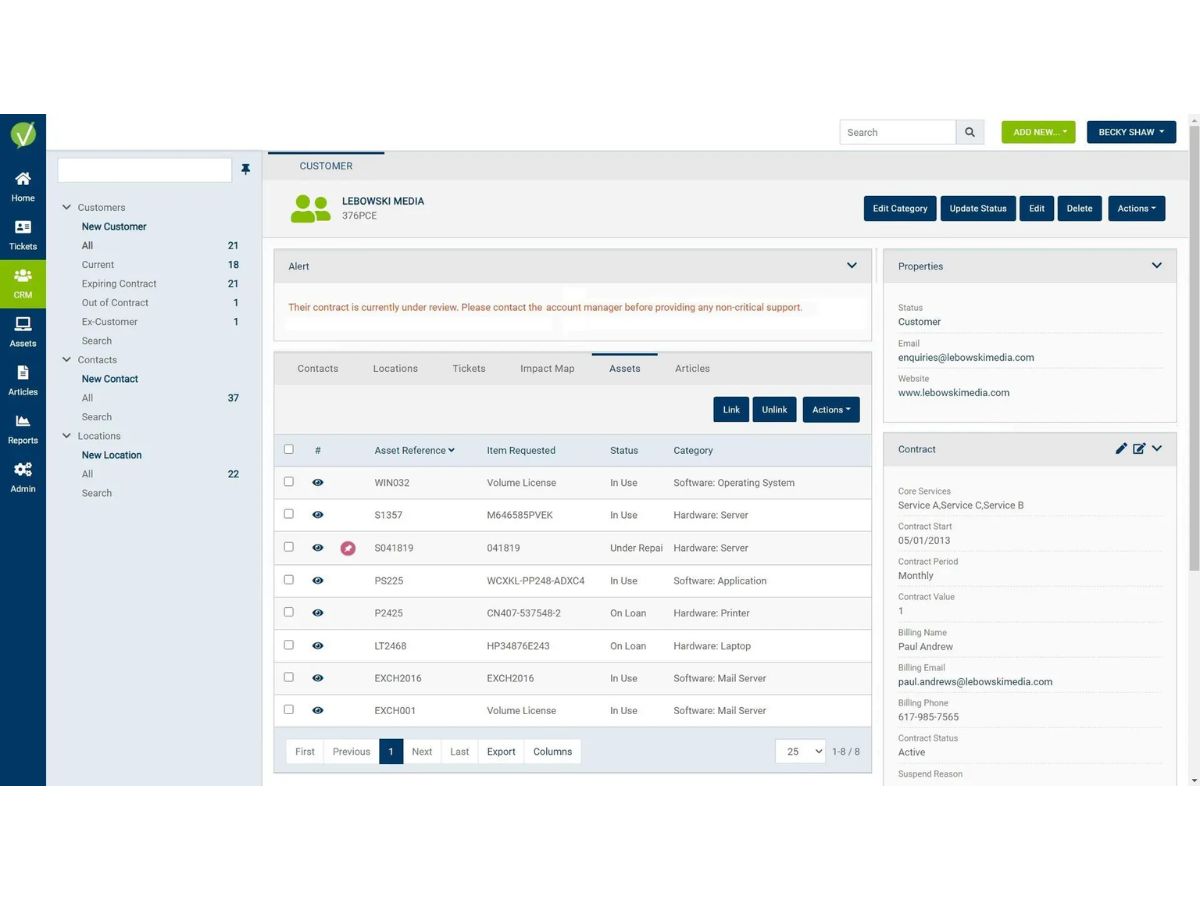View asset S041819 via eye icon

pos(318,548)
